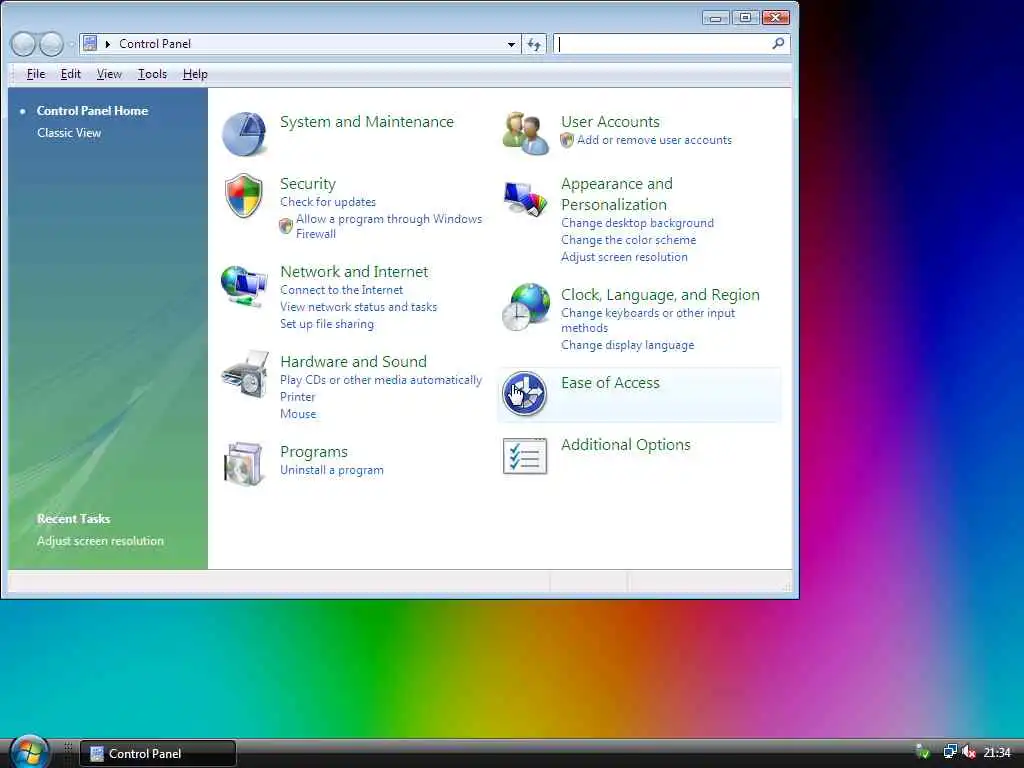Open the File menu
1024x768 pixels.
(36, 74)
